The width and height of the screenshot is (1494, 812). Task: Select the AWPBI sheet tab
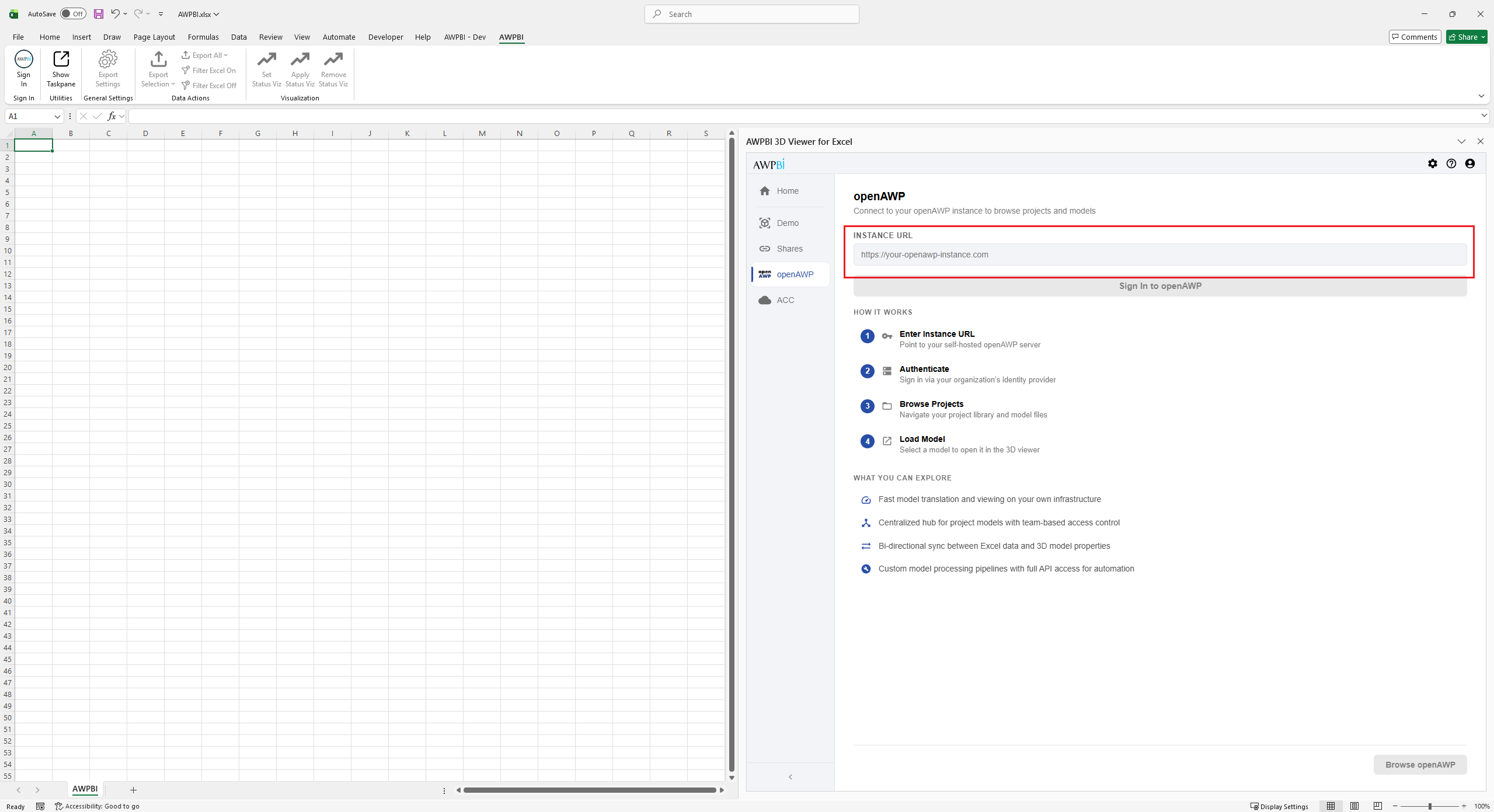(85, 789)
